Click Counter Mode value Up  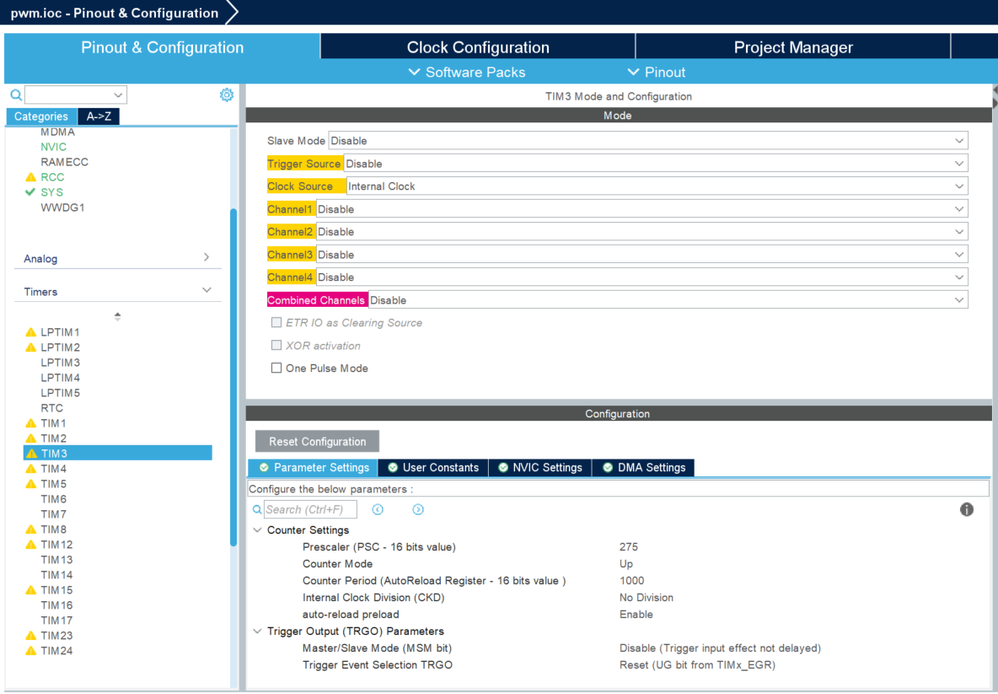(626, 563)
